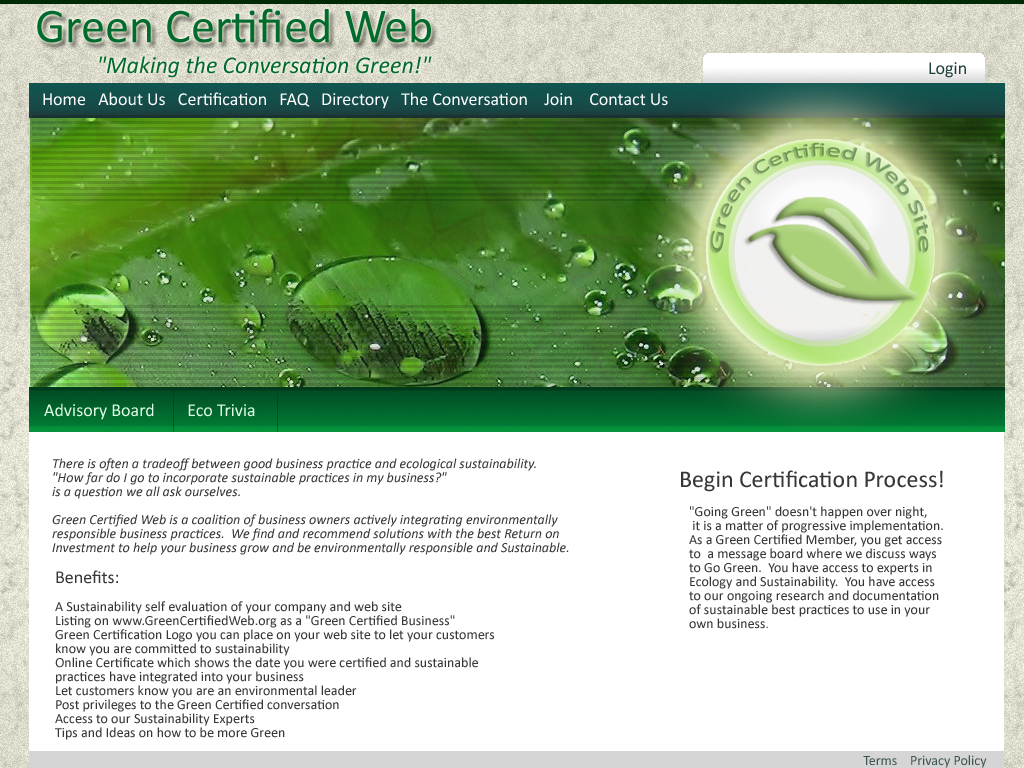Open the FAQ page
1024x768 pixels.
(x=294, y=100)
